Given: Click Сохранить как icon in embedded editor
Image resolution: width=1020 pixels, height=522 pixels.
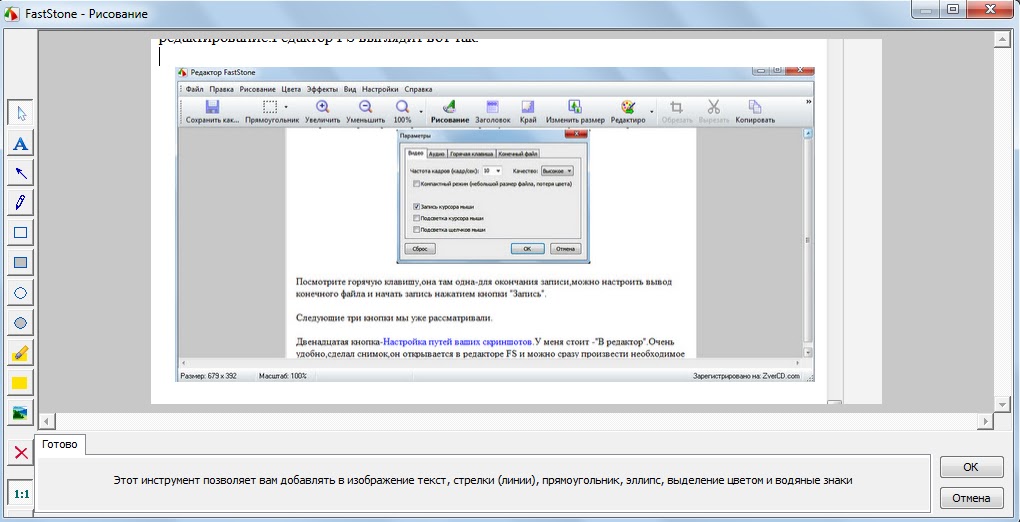Looking at the screenshot, I should tap(213, 112).
